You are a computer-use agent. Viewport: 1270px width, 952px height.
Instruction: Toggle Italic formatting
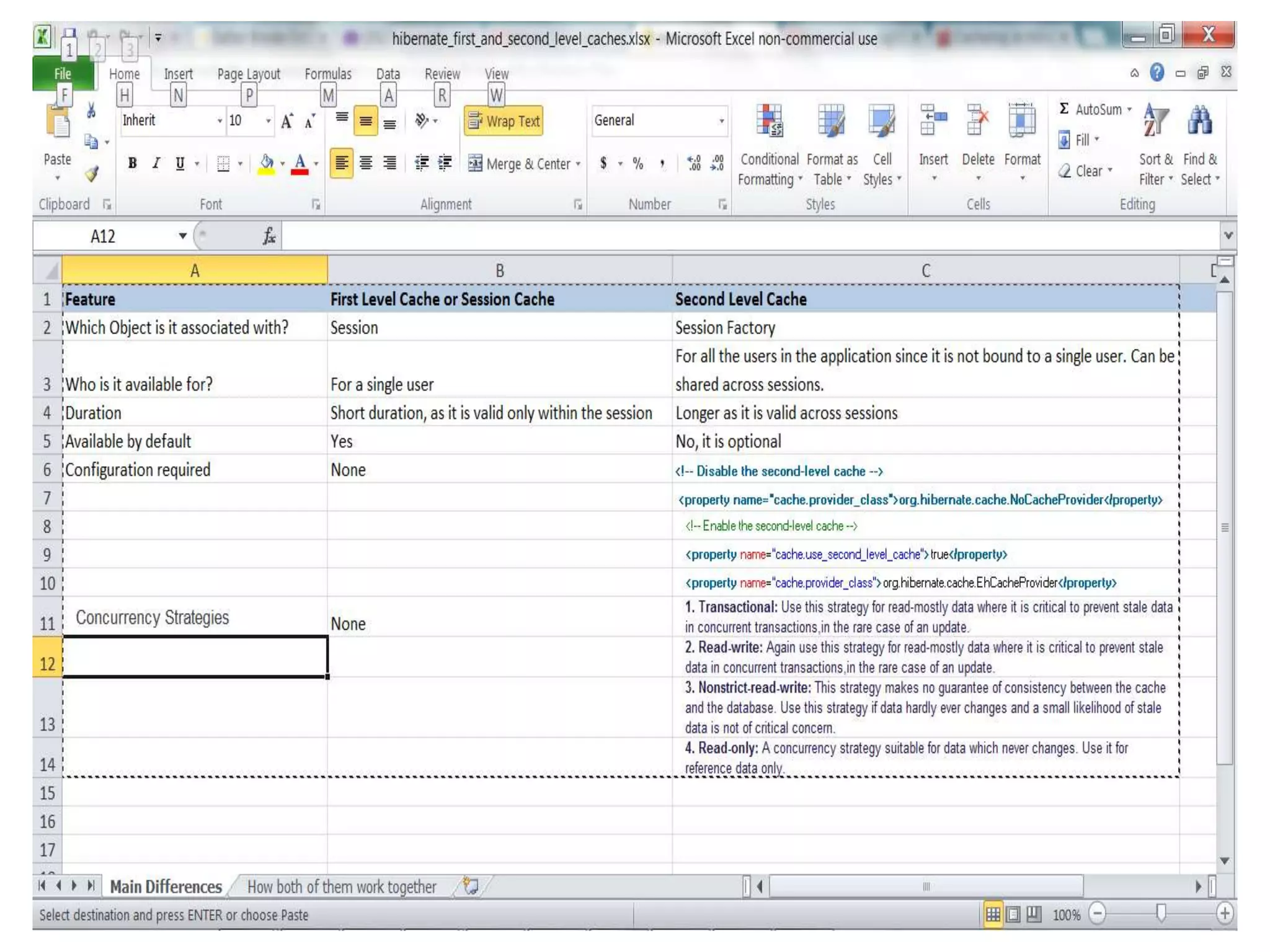point(156,164)
